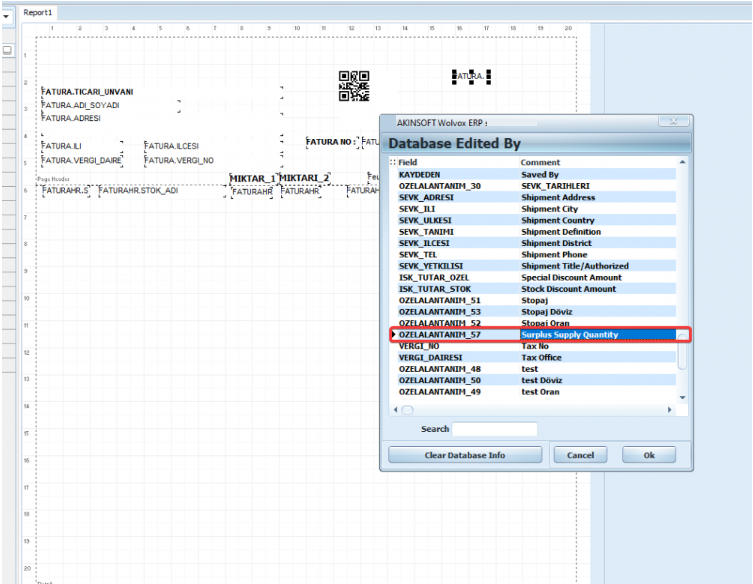Select the MIKTARI_2 column header

click(x=304, y=178)
